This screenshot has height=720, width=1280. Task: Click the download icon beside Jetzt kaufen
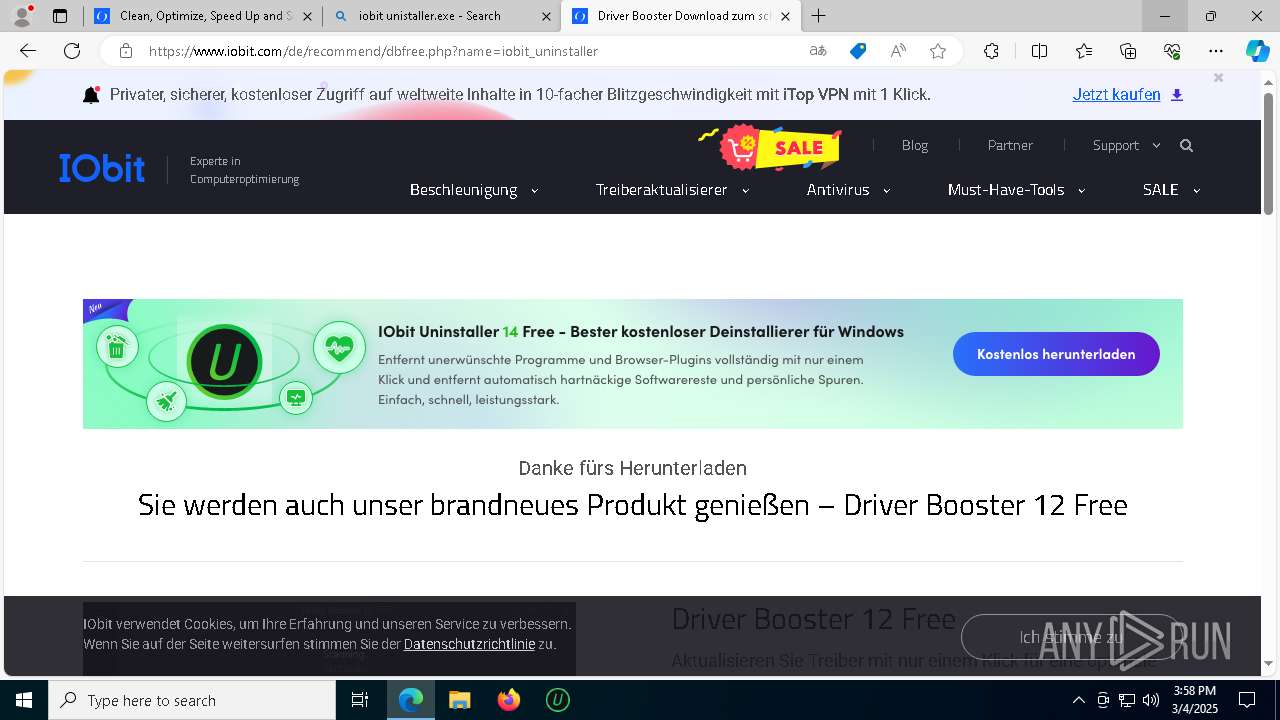1177,95
